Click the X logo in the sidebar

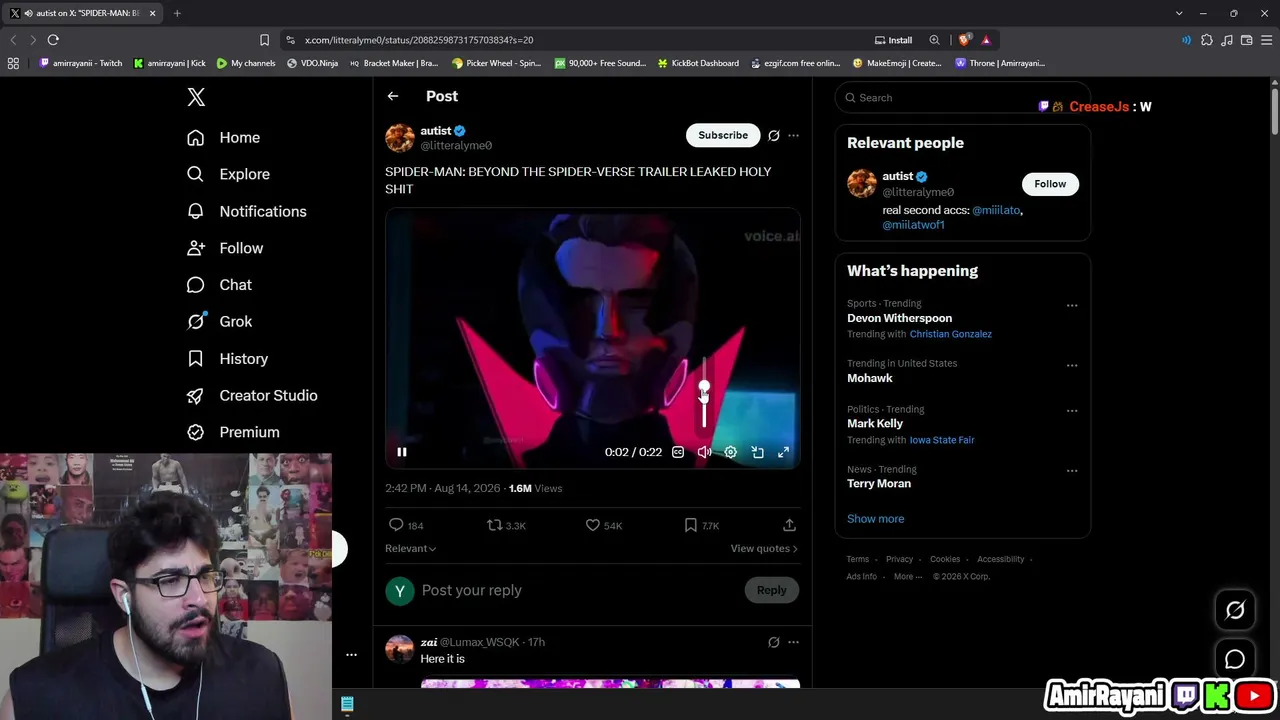tap(196, 97)
